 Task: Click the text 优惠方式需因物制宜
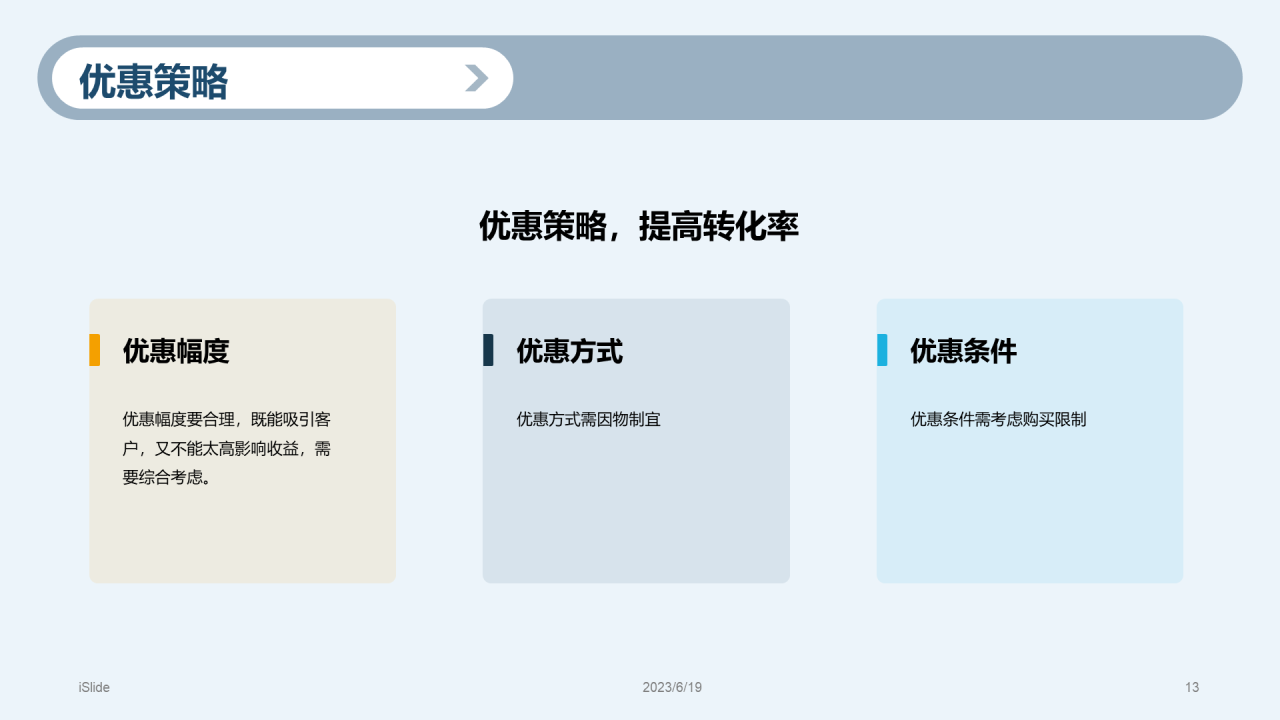tap(588, 419)
